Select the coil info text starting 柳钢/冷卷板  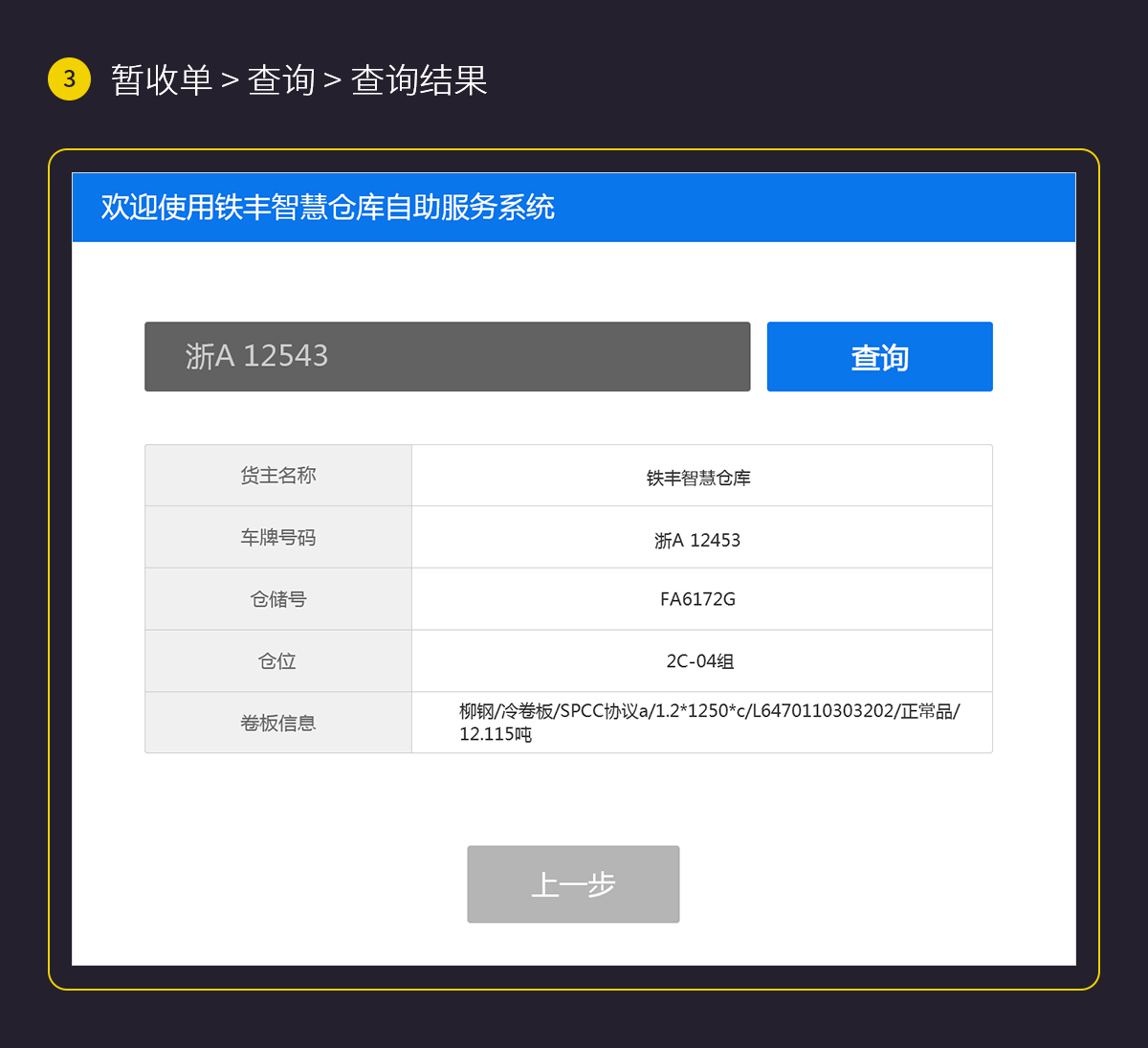(709, 723)
